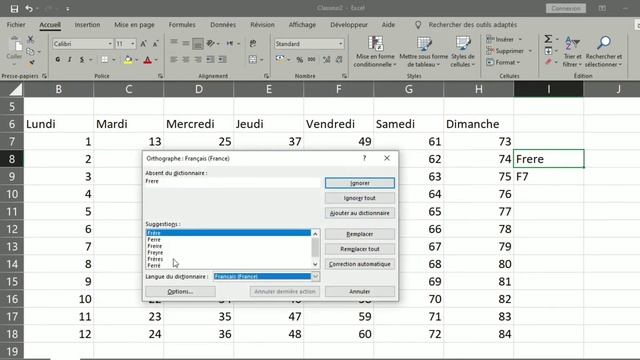Image resolution: width=640 pixels, height=360 pixels.
Task: Open the Fichier tab
Action: point(16,25)
